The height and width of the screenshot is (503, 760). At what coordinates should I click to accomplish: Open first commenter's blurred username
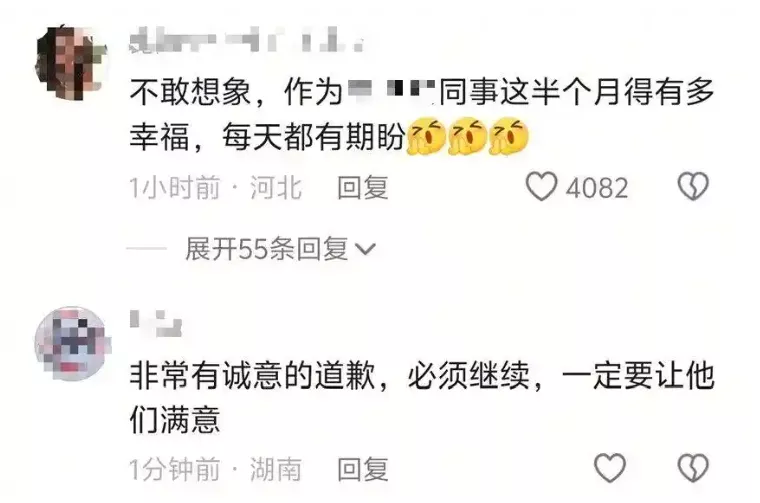coord(246,41)
